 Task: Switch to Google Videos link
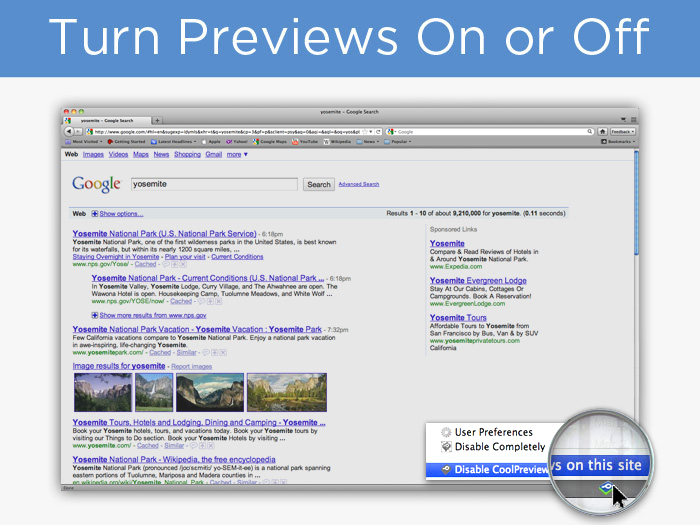[x=118, y=154]
